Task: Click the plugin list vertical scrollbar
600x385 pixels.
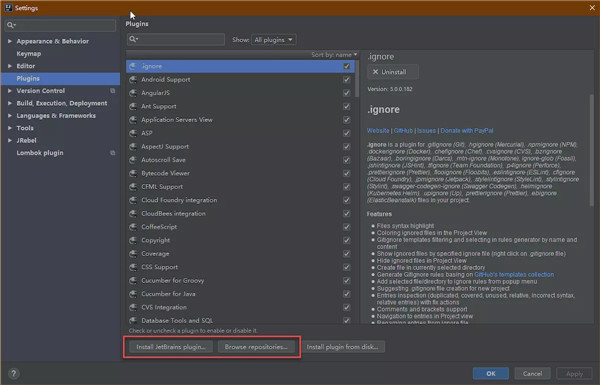Action: [357, 78]
